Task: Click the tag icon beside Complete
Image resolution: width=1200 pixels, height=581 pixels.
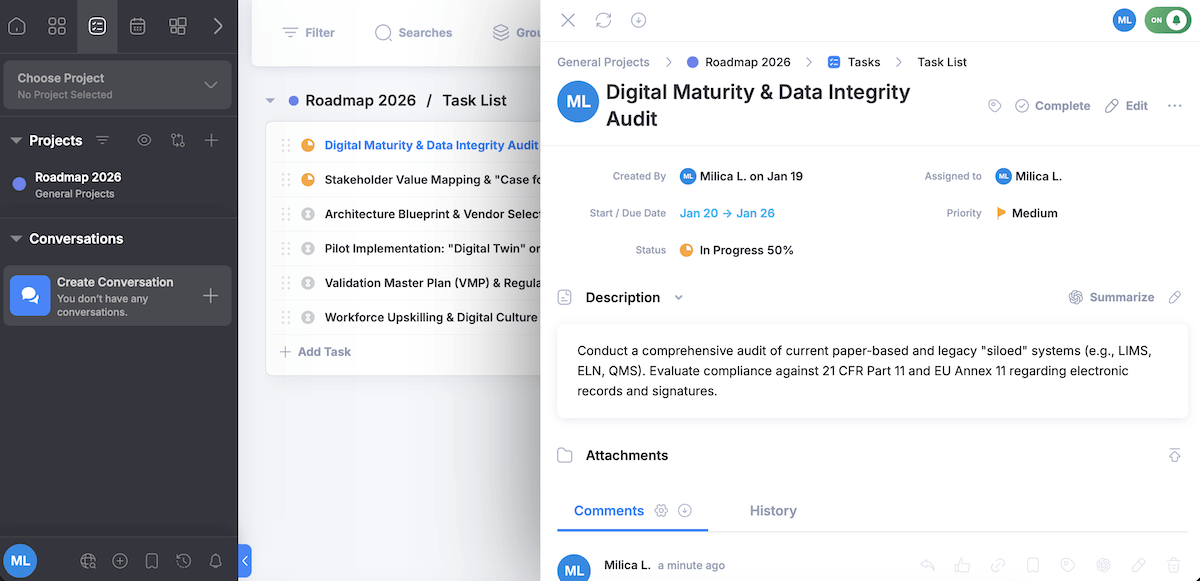Action: pyautogui.click(x=994, y=106)
